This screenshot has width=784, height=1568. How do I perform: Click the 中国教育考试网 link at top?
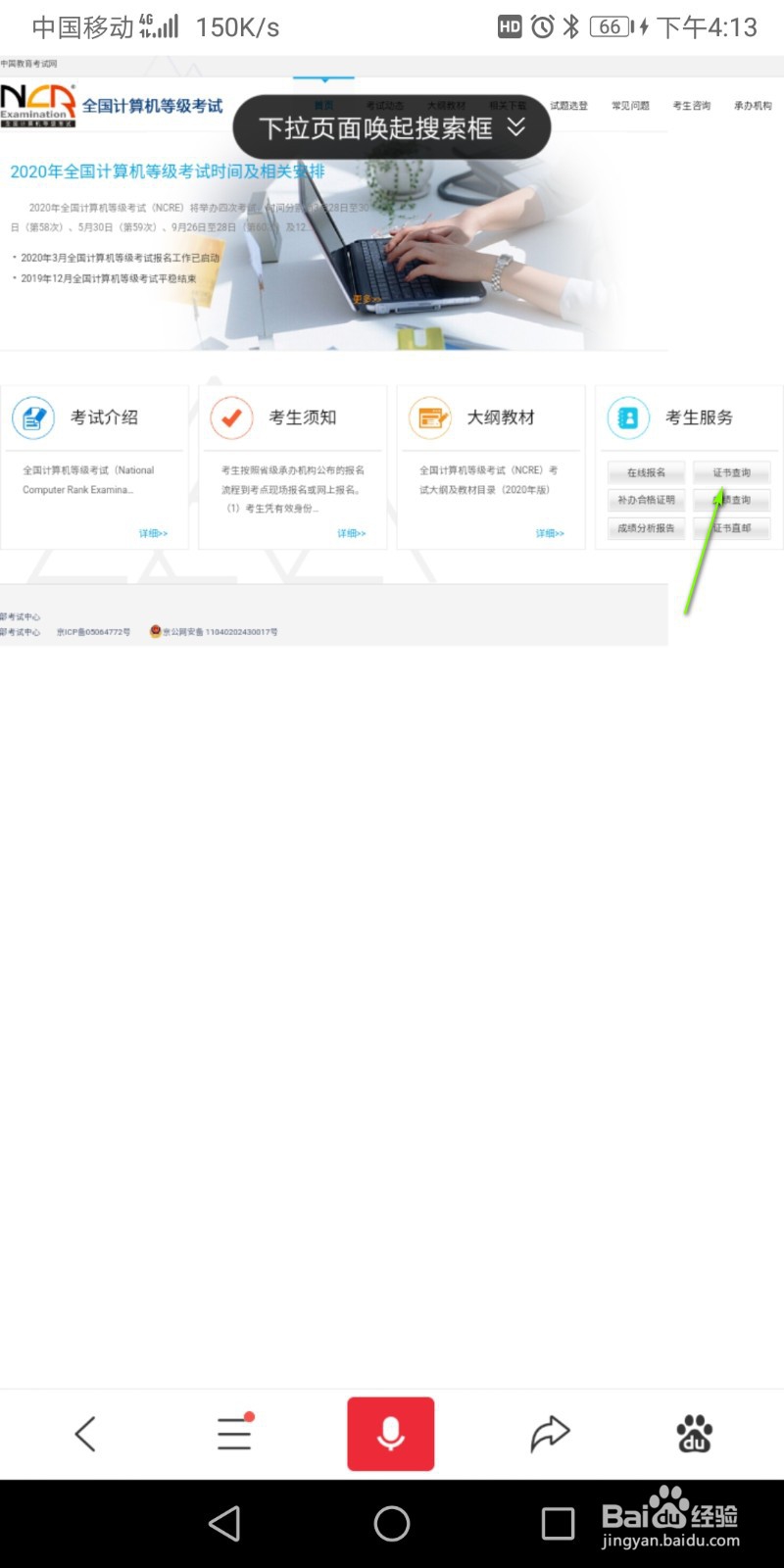tap(29, 64)
